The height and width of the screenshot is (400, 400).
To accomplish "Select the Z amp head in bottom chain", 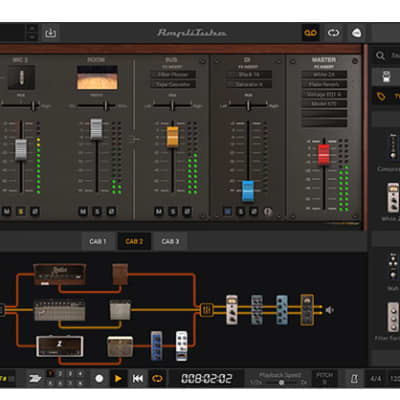I will (60, 346).
